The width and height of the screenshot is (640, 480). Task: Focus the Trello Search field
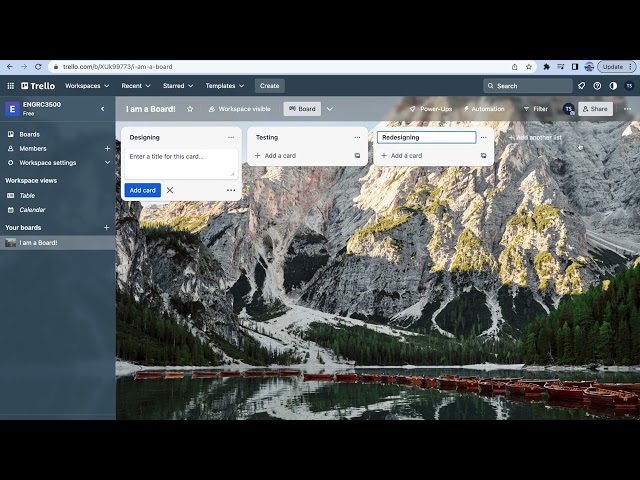pyautogui.click(x=528, y=86)
